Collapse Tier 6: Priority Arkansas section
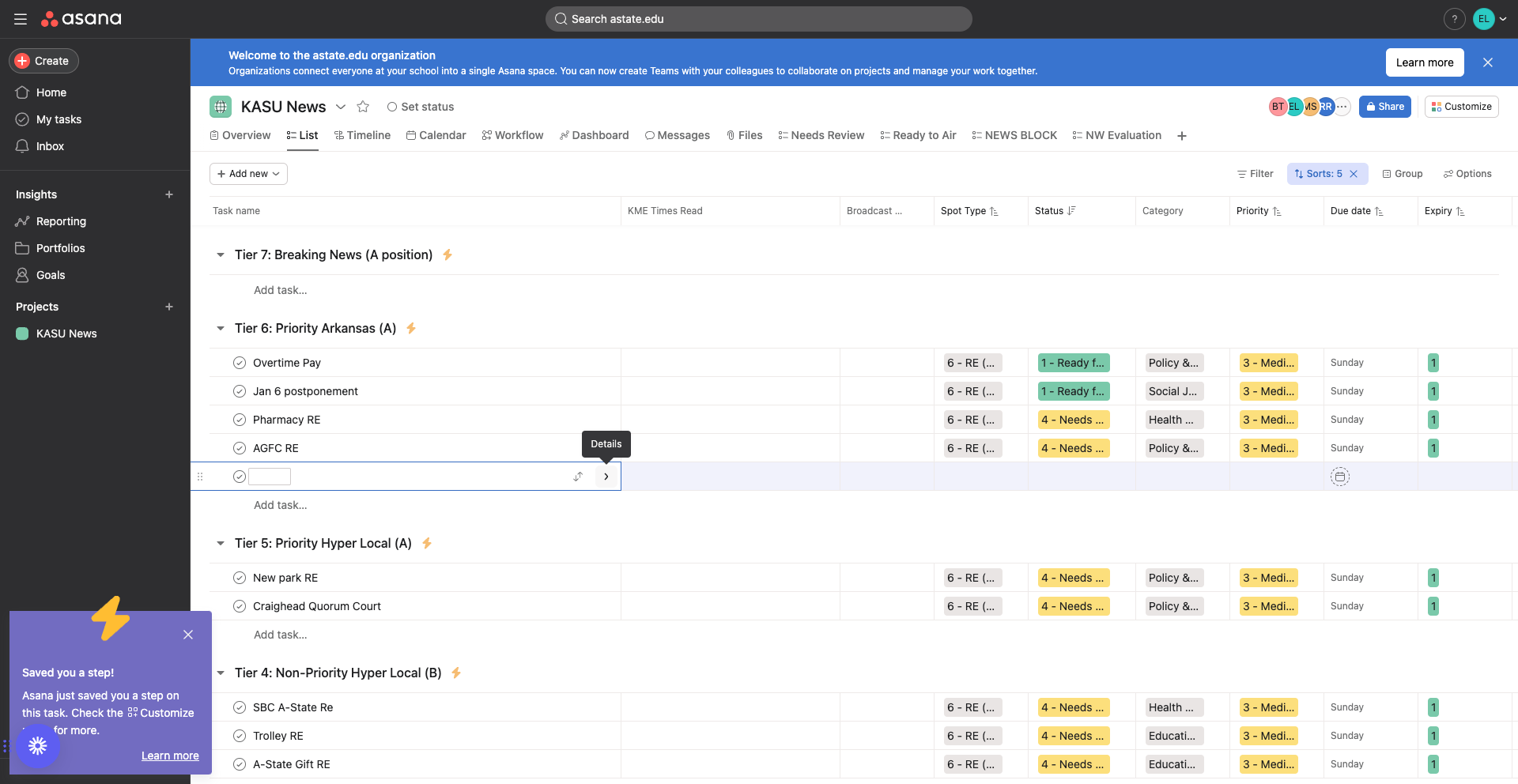Viewport: 1518px width, 784px height. (x=221, y=328)
